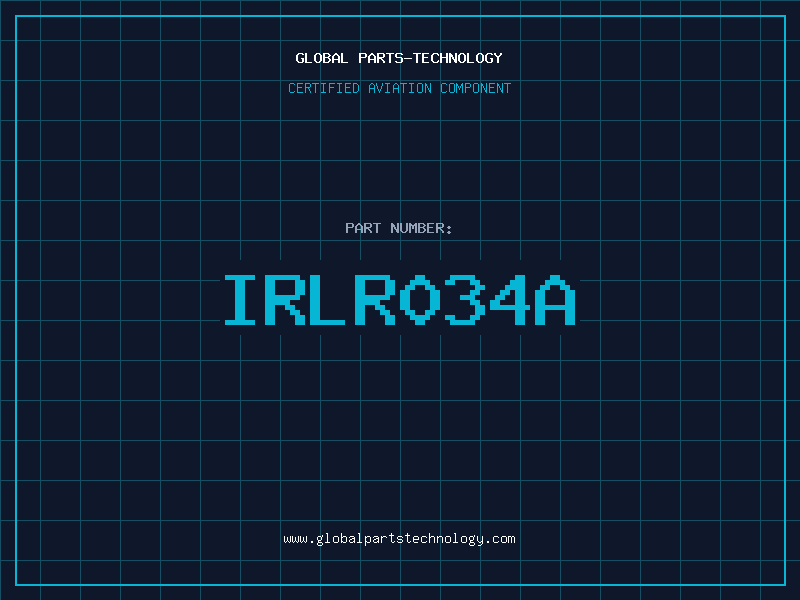Open the www.globalpartstechnology.com link
Image resolution: width=800 pixels, height=600 pixels.
[x=399, y=539]
